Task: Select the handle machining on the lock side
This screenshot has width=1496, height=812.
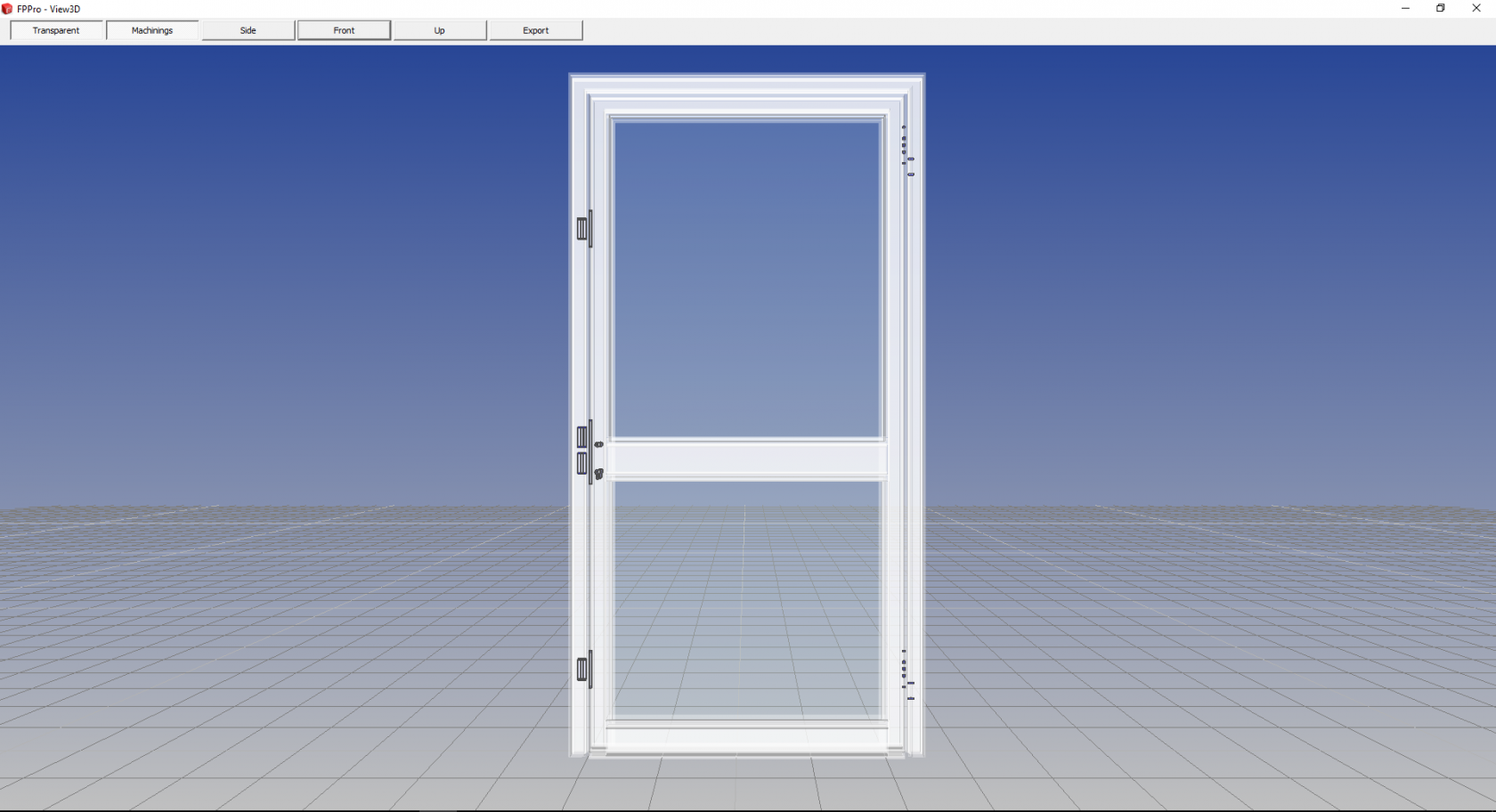Action: click(x=598, y=475)
